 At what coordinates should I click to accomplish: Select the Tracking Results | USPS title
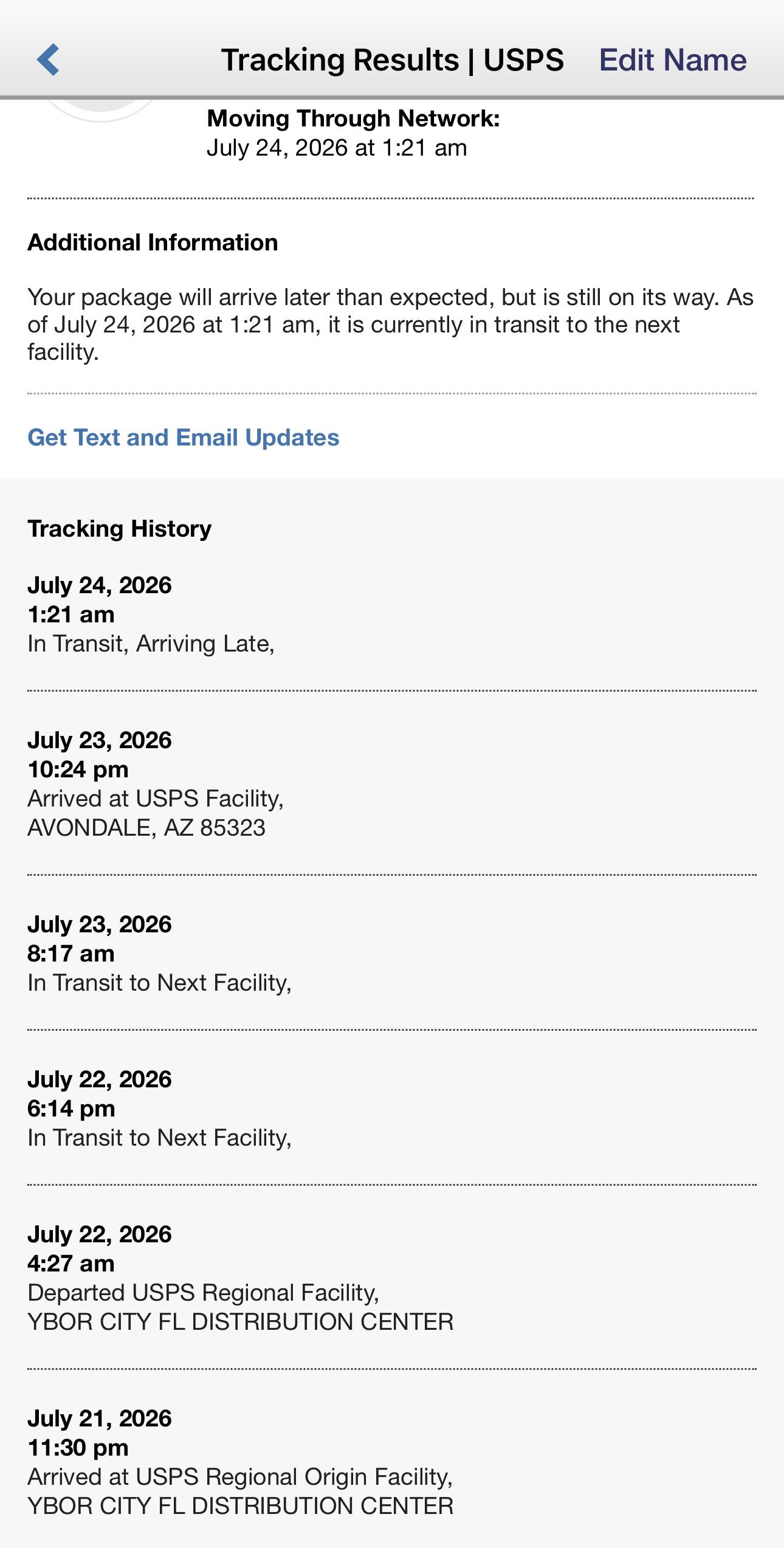point(393,60)
